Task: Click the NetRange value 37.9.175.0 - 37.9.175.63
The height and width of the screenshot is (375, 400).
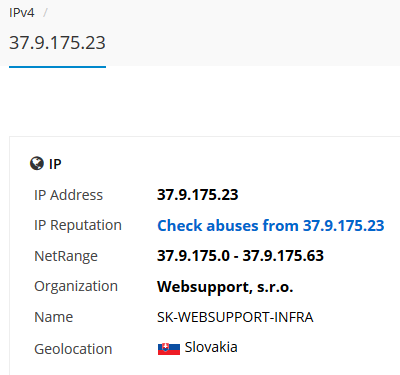Action: 240,256
